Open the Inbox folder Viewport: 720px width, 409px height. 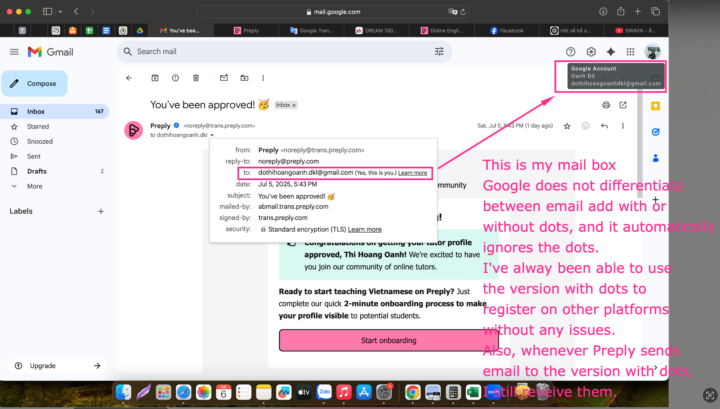55,112
